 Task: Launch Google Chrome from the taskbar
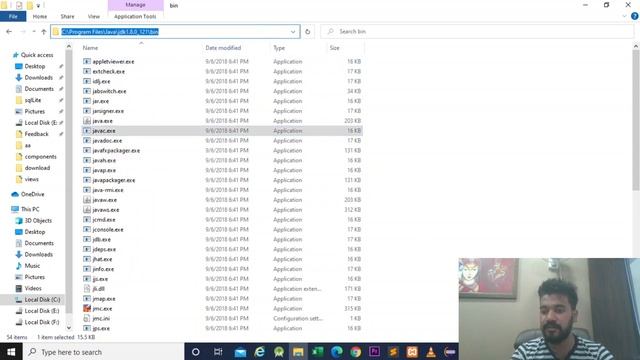pos(356,352)
